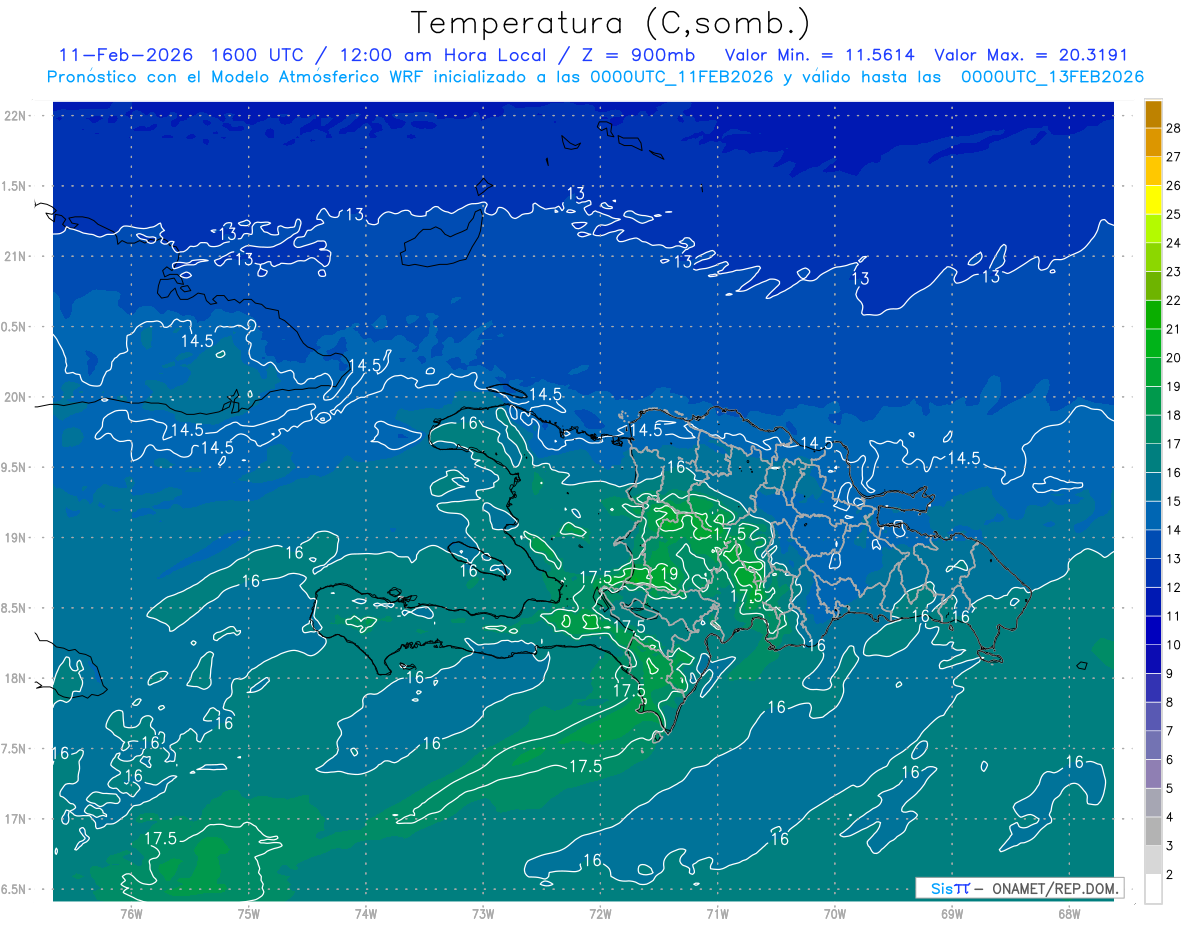Pick the yellow swatch between 25 and 26
This screenshot has width=1200, height=927.
pos(1153,200)
